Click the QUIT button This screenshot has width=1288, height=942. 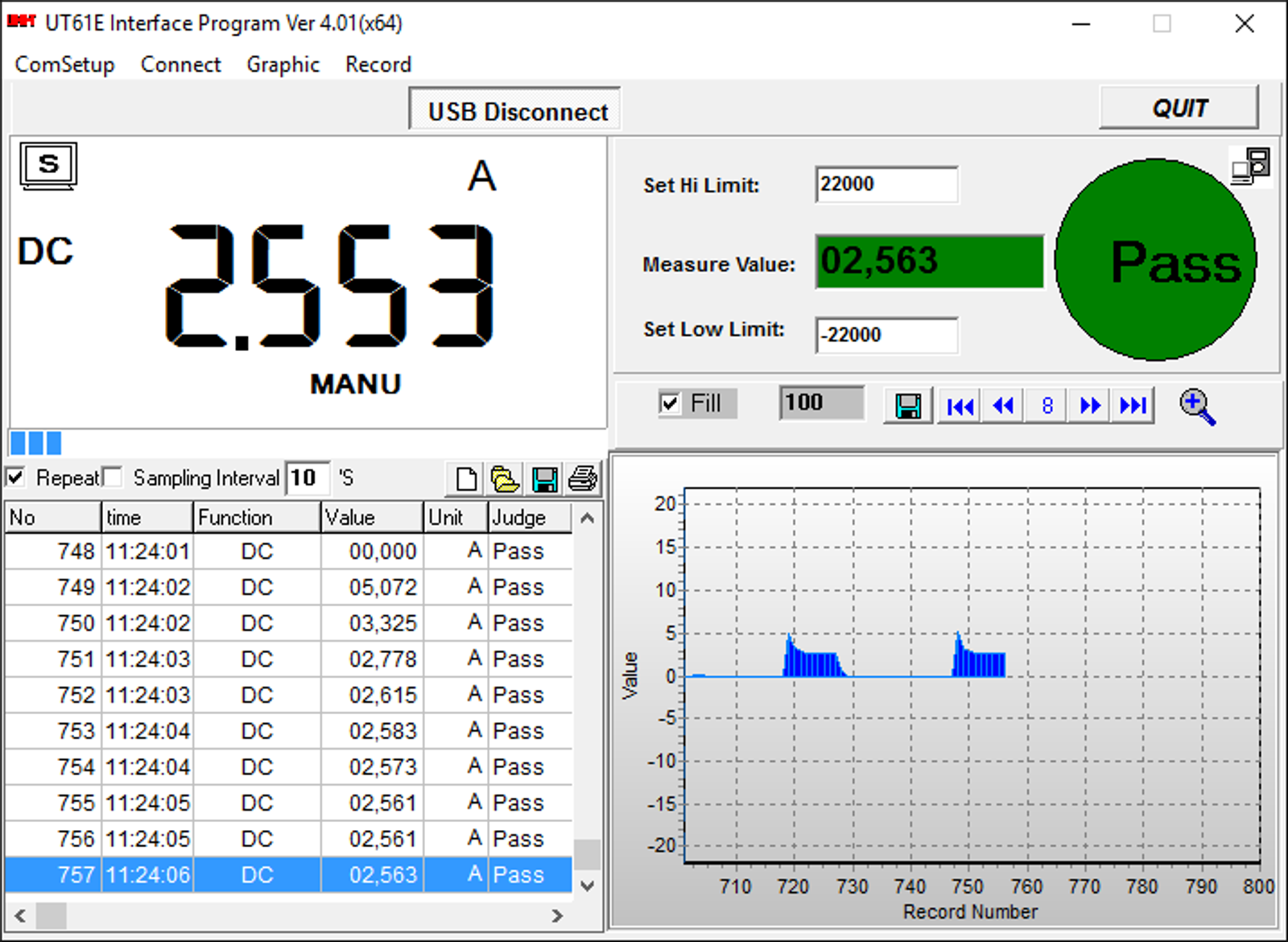coord(1179,107)
